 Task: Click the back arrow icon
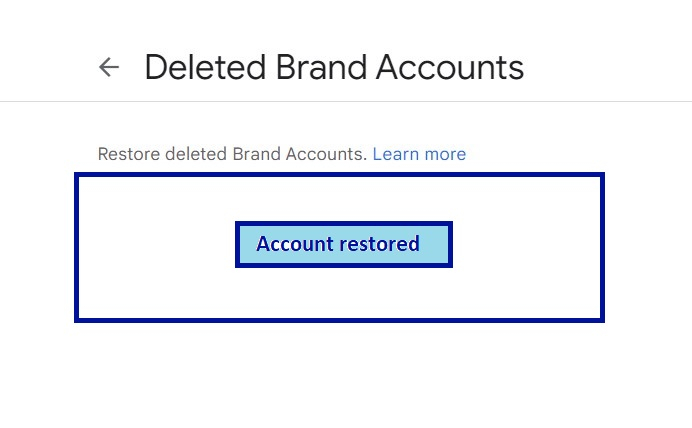pyautogui.click(x=109, y=67)
